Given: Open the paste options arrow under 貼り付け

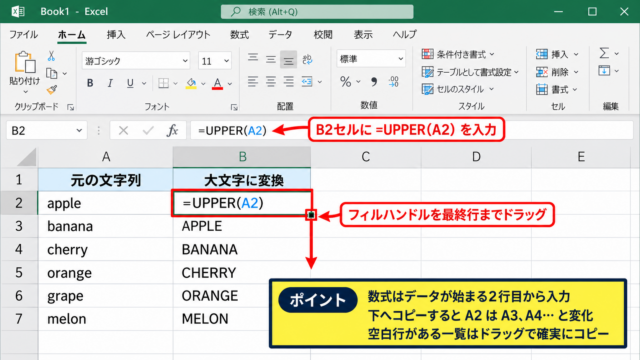Looking at the screenshot, I should [25, 92].
